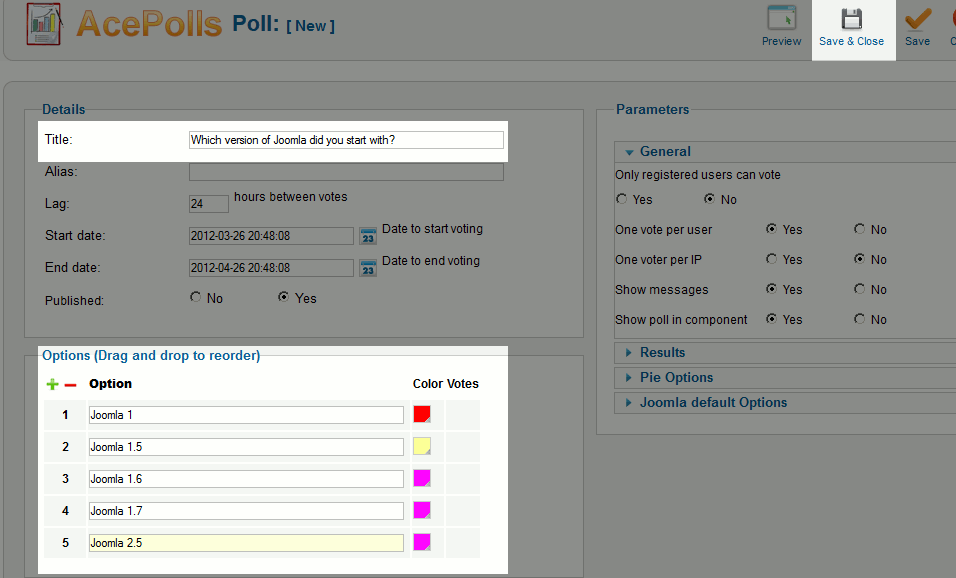Click red minus to remove option
Viewport: 956px width, 578px height.
click(70, 384)
